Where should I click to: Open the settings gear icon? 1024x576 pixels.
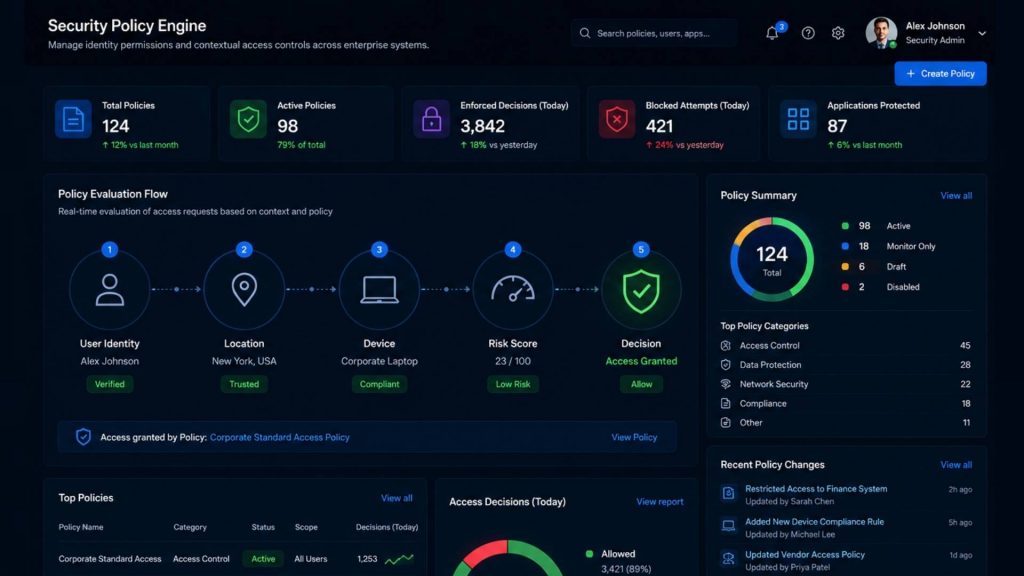click(x=838, y=33)
